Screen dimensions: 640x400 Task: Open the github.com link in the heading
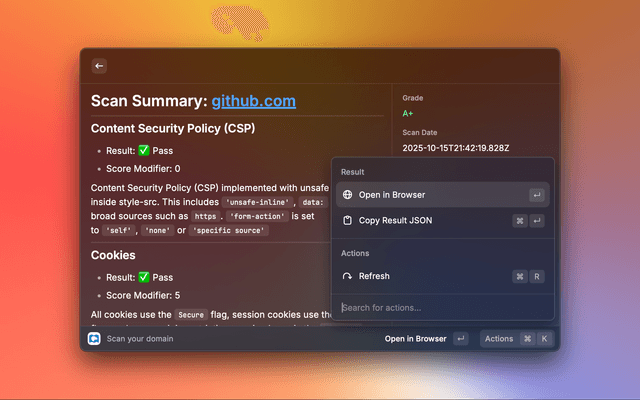[x=253, y=101]
